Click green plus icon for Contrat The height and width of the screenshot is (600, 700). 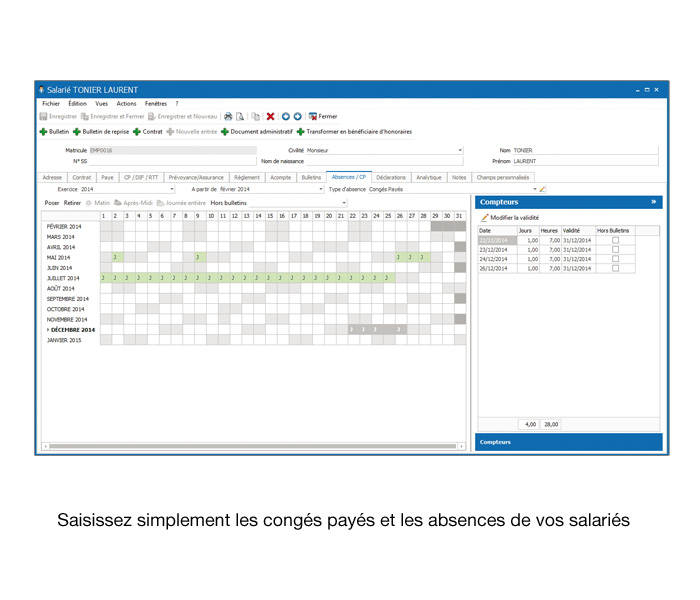pos(137,132)
